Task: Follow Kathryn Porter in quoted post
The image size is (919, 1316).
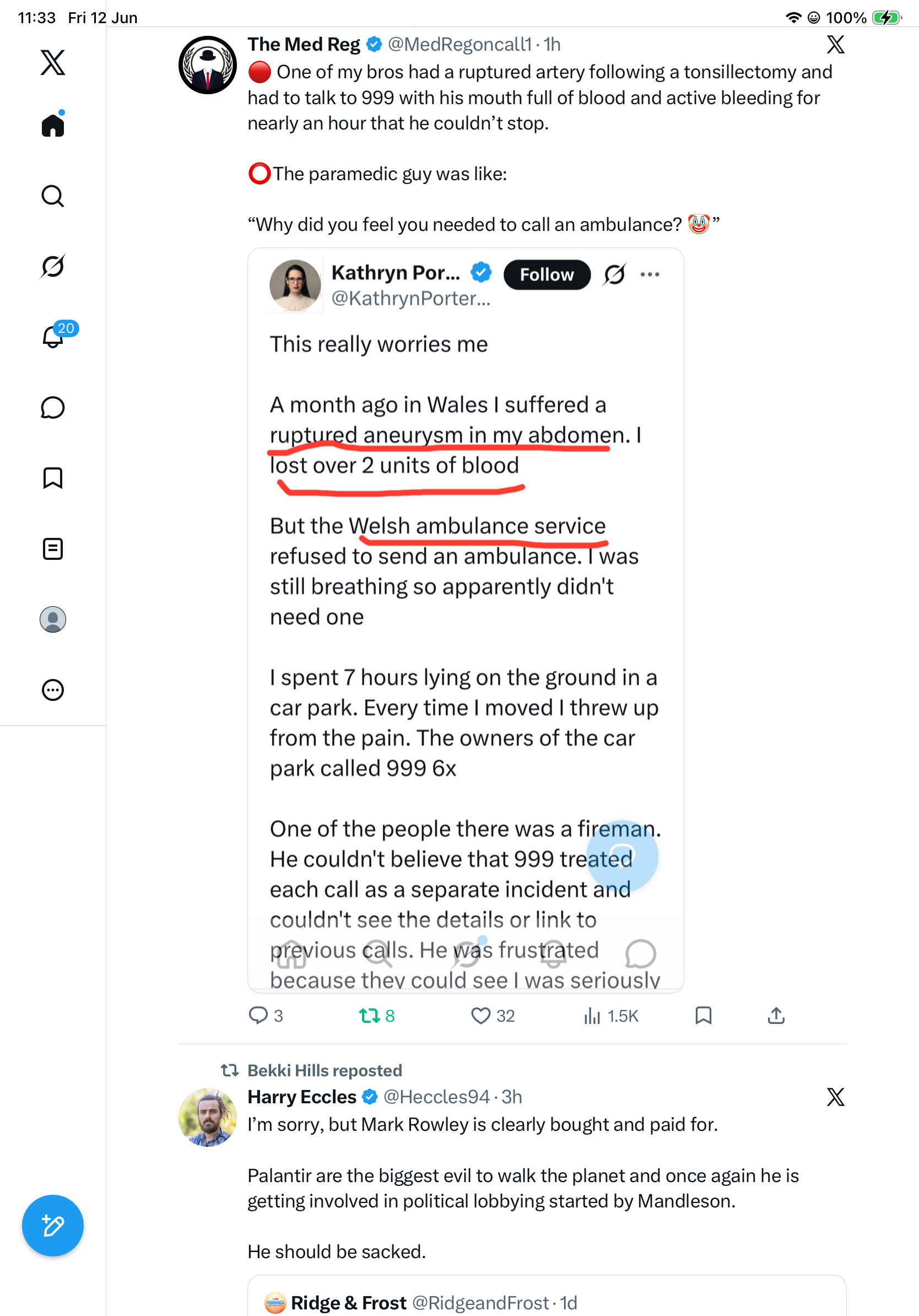Action: point(547,274)
